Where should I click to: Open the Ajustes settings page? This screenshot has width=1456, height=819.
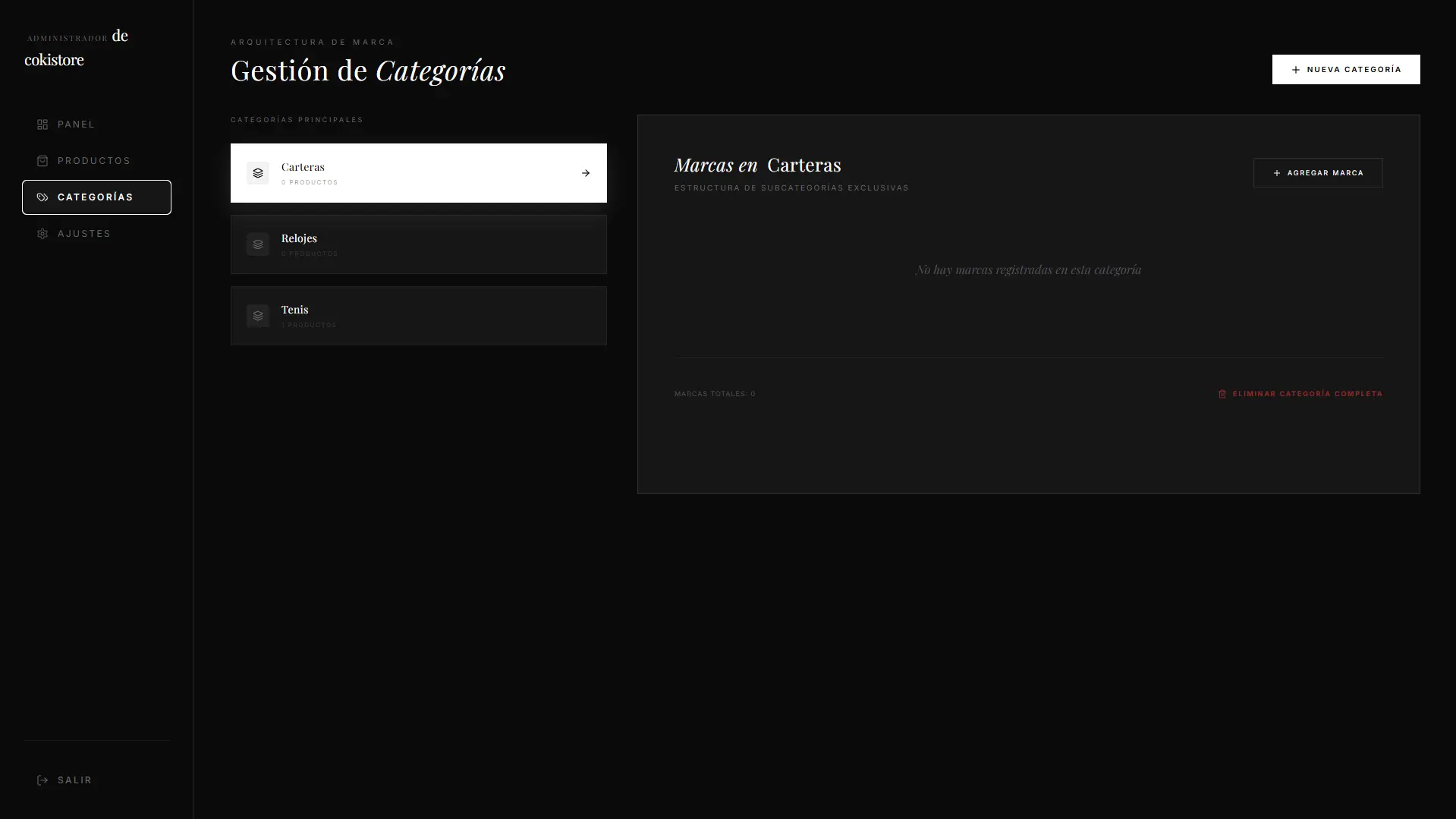pos(97,234)
